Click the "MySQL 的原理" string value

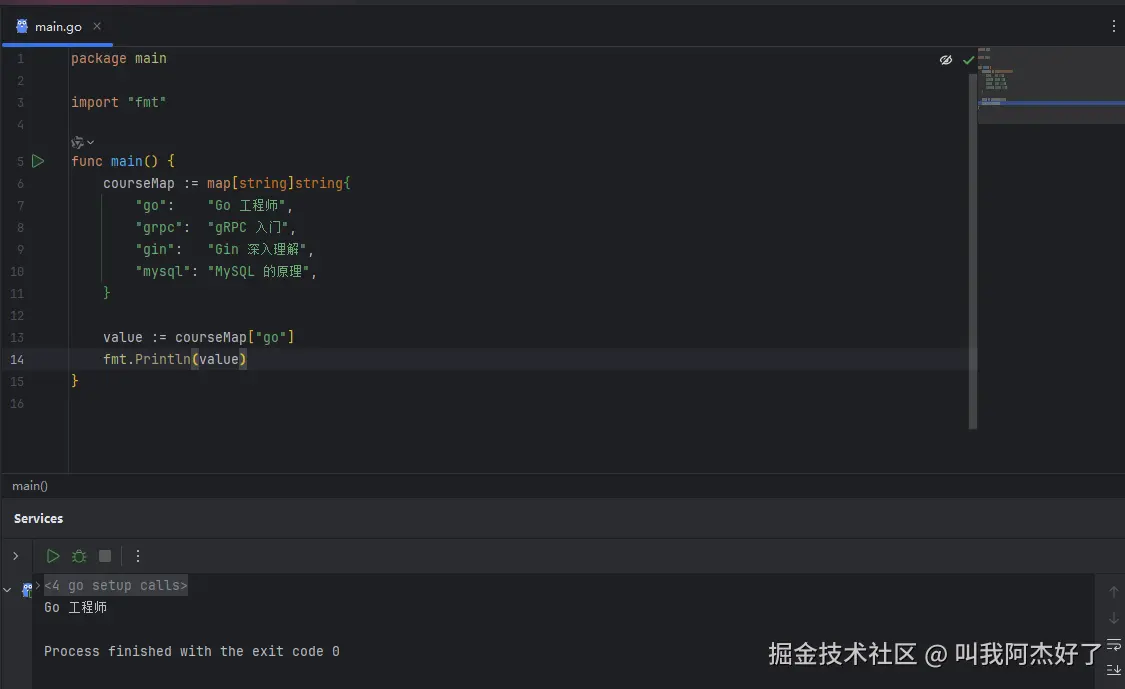click(258, 272)
